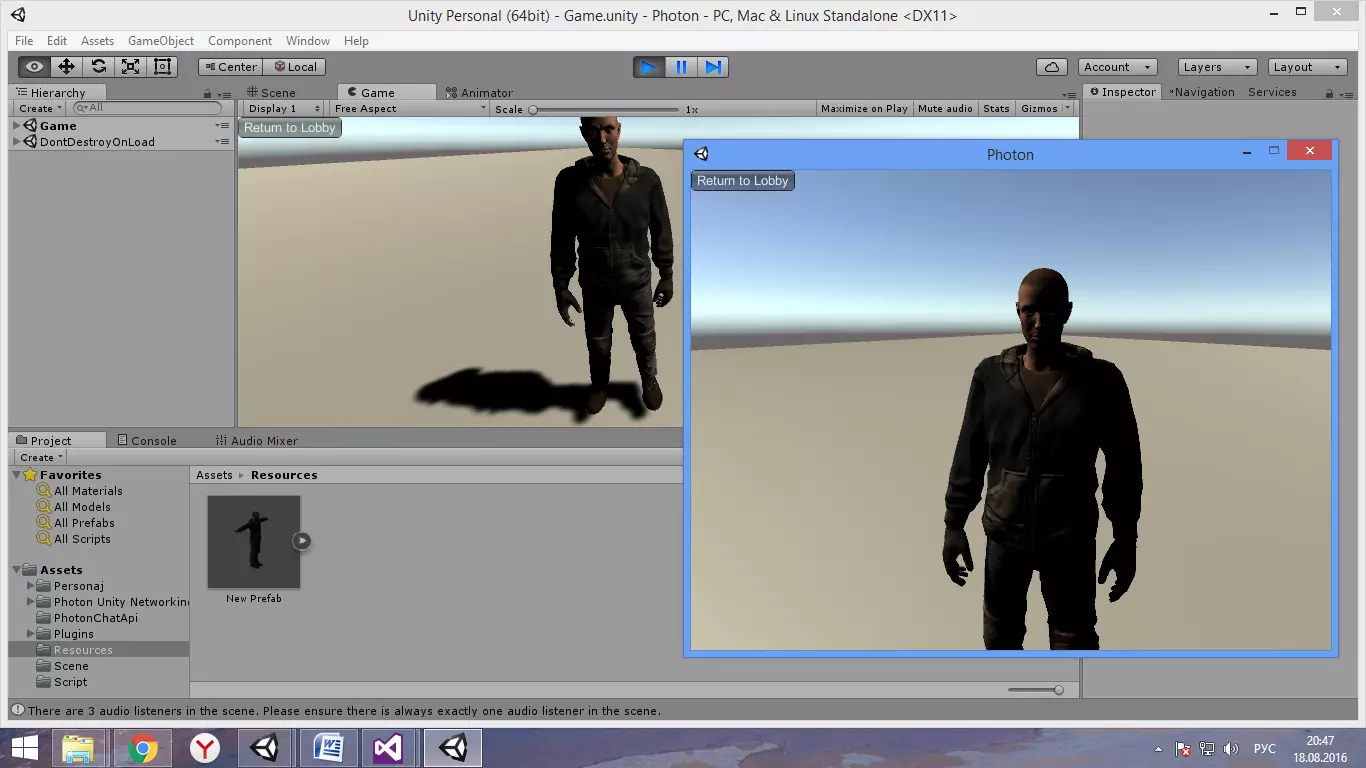
Task: Open the Free Aspect dropdown
Action: click(410, 108)
